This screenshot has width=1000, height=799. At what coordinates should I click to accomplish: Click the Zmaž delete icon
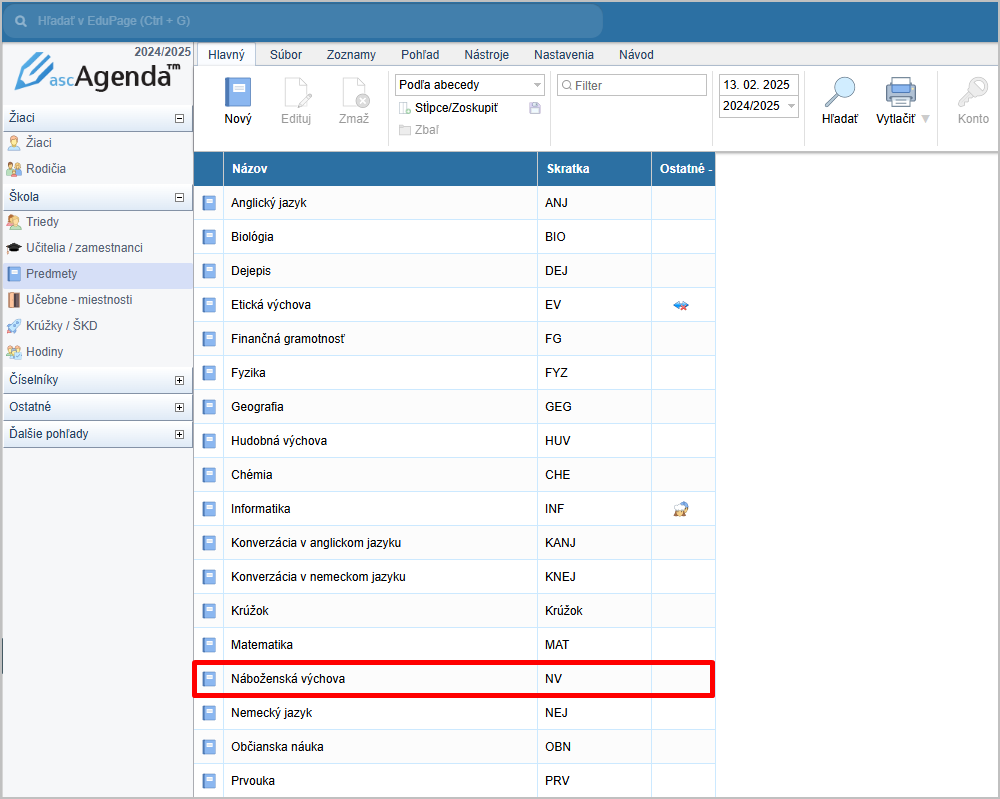click(355, 92)
